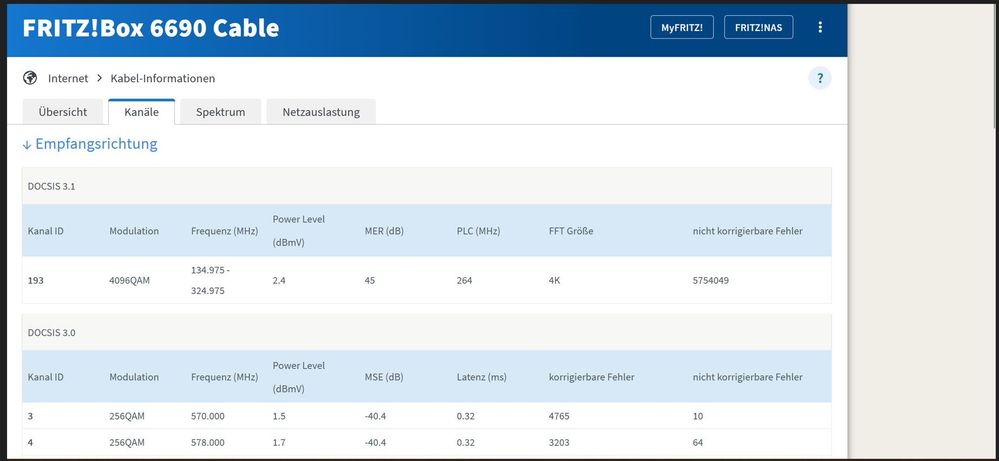Click frequency range 134.975 - 324.975
Viewport: 999px width, 461px height.
point(210,280)
